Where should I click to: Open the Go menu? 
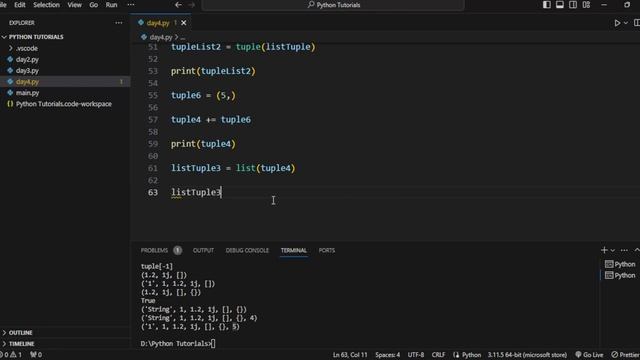[93, 5]
